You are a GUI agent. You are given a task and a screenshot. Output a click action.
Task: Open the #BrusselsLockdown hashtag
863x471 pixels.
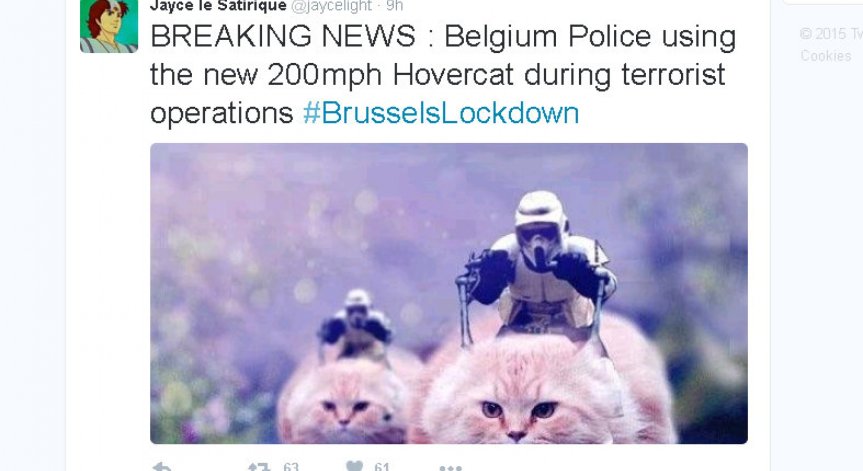coord(441,113)
